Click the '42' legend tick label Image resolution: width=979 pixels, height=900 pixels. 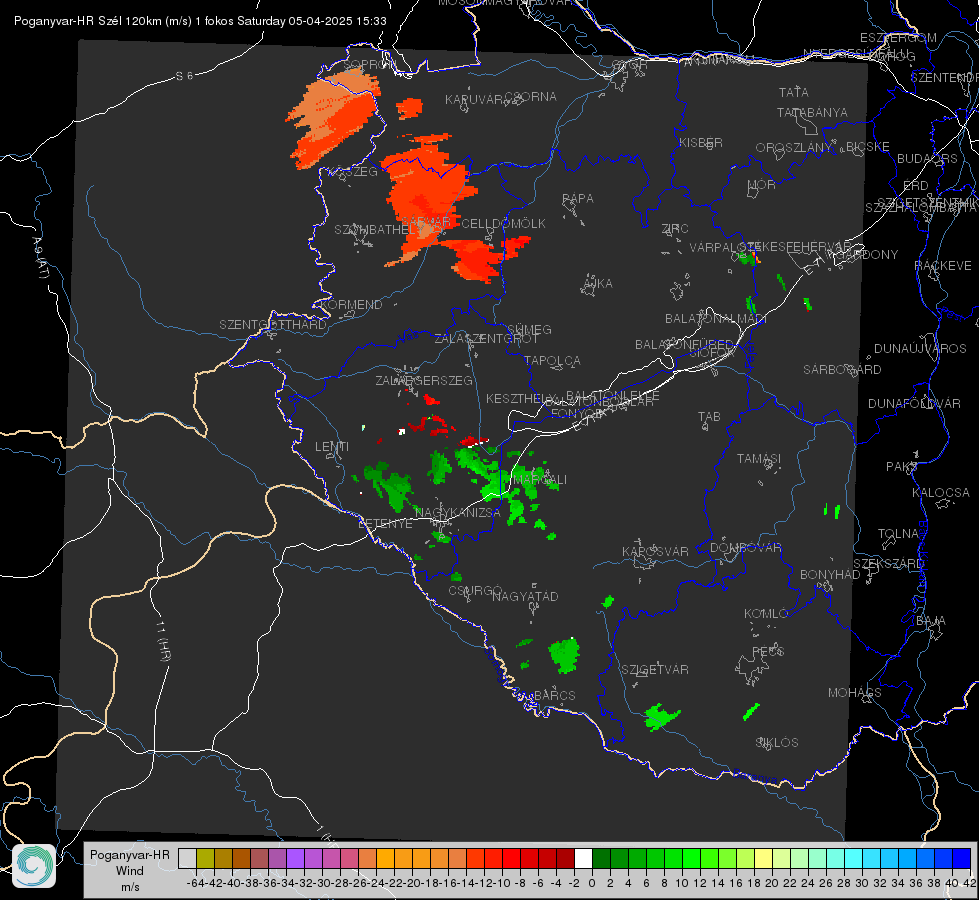969,883
